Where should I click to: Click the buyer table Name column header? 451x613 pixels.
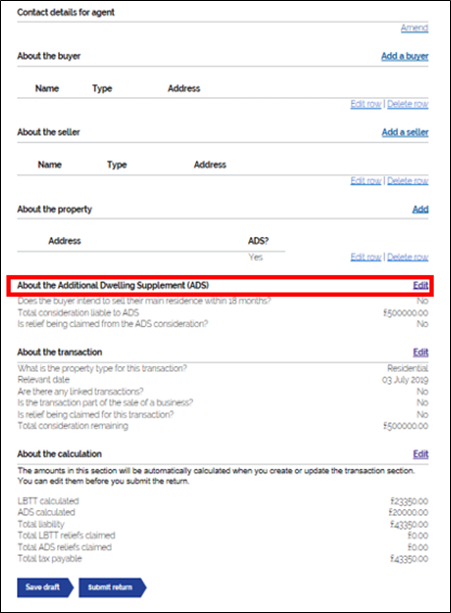pyautogui.click(x=47, y=89)
